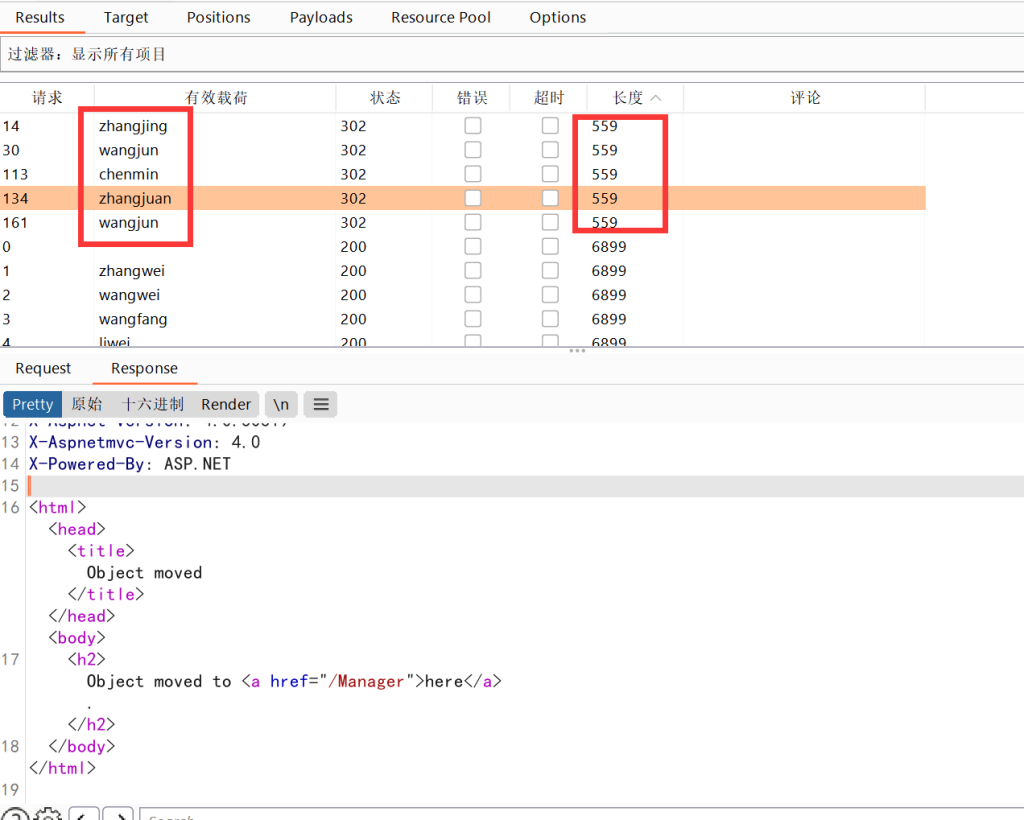
Task: Select the wangwei payload result row
Action: coord(129,295)
